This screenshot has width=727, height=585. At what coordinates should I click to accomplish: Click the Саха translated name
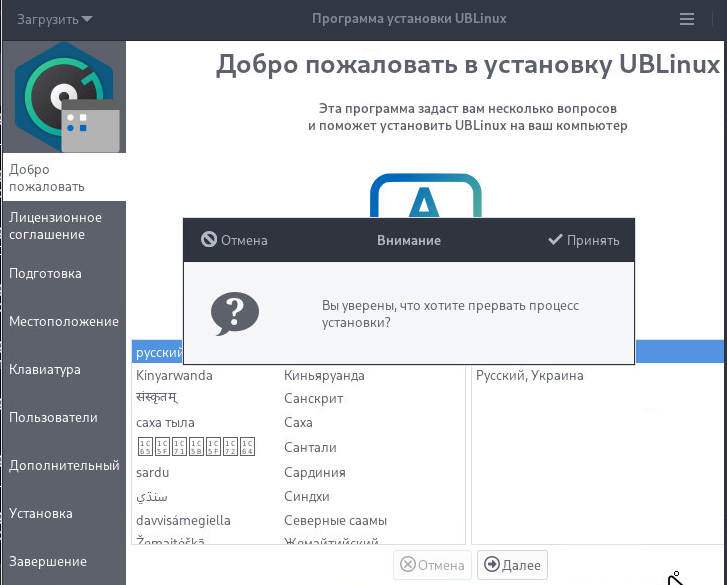[298, 423]
